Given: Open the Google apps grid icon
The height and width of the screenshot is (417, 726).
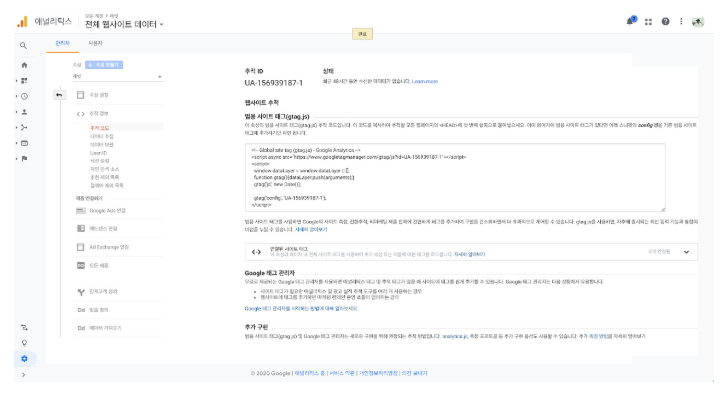Looking at the screenshot, I should (x=648, y=22).
